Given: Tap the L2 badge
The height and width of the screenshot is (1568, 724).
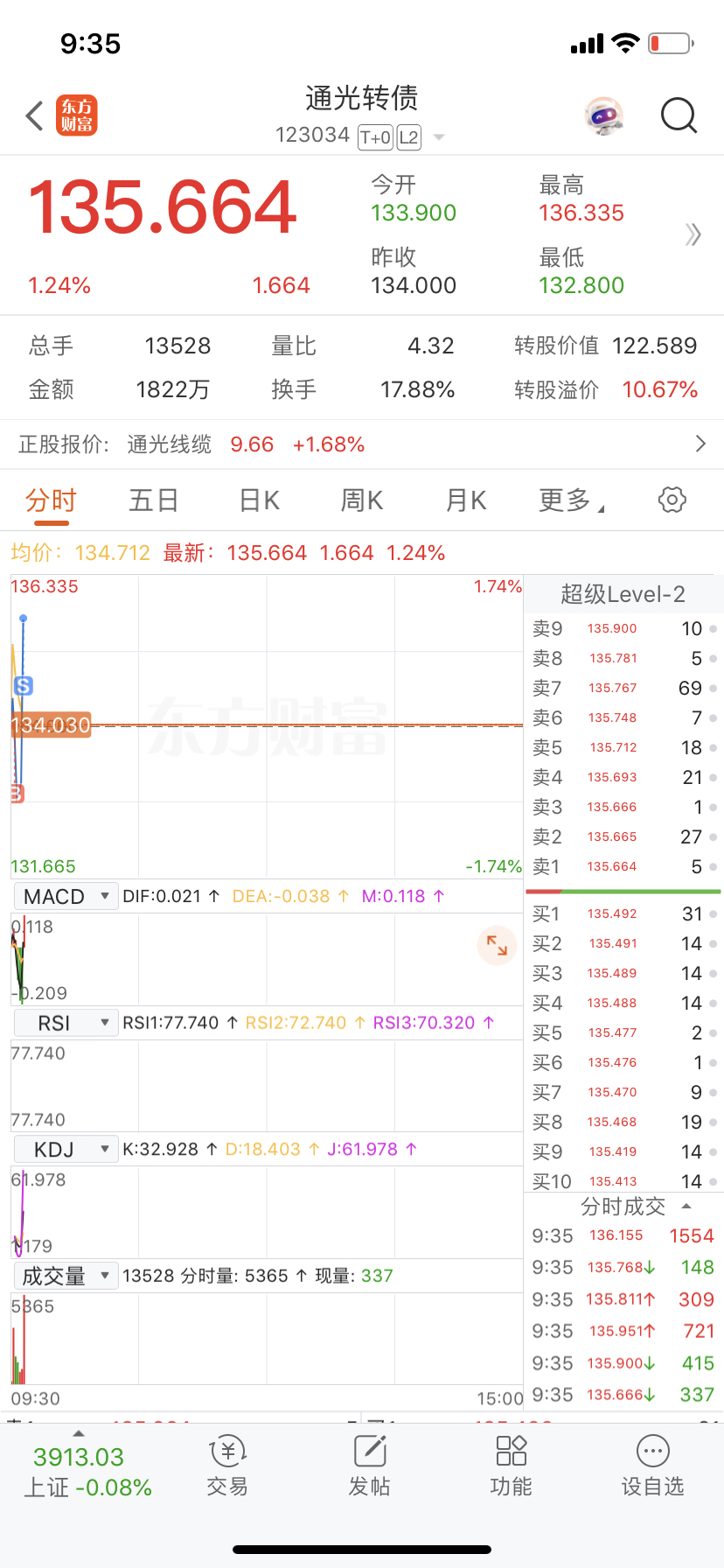Looking at the screenshot, I should [x=408, y=137].
